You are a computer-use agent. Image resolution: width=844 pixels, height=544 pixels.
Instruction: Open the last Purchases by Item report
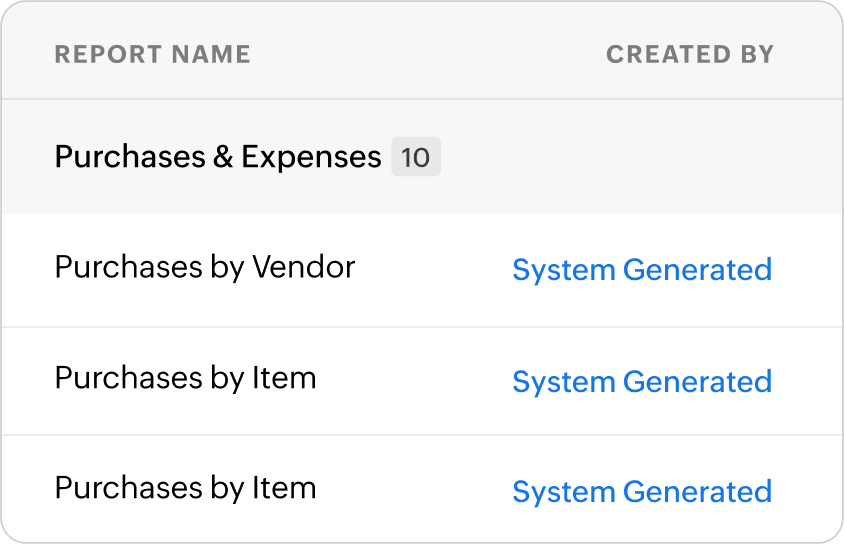pyautogui.click(x=185, y=488)
